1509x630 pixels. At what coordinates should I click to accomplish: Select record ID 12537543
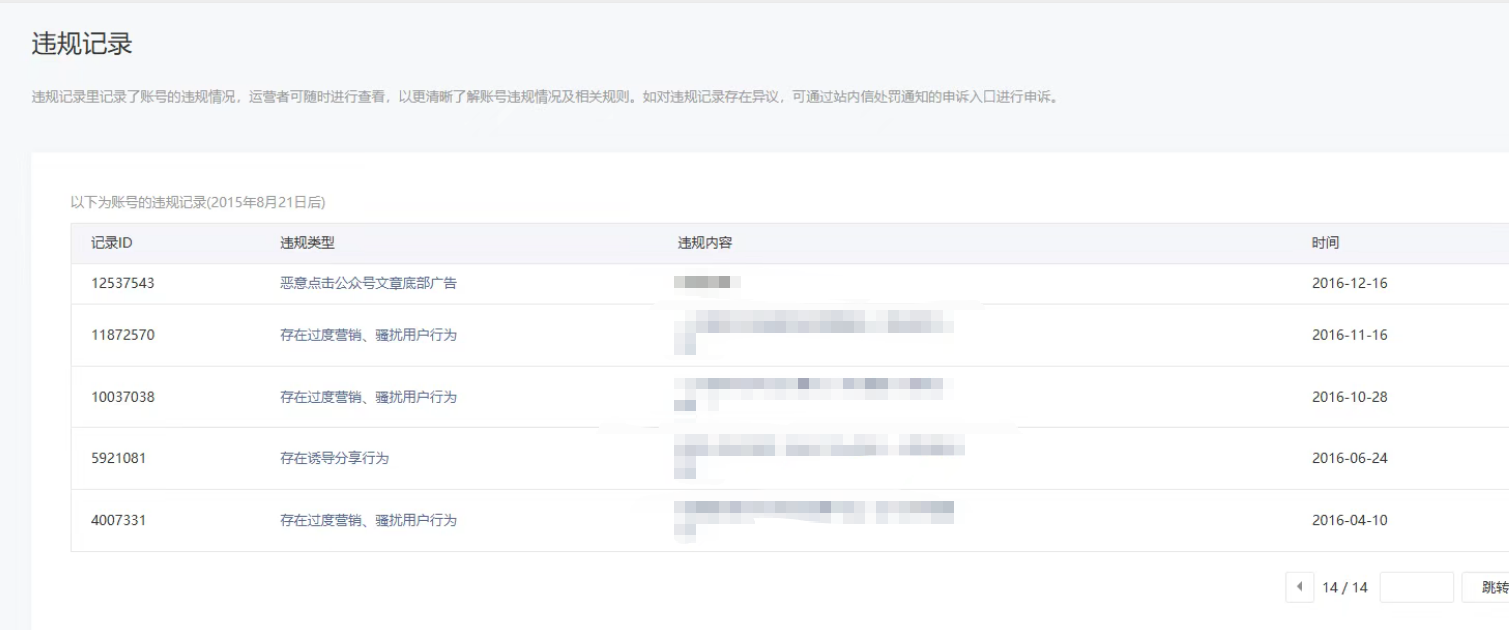[x=123, y=283]
